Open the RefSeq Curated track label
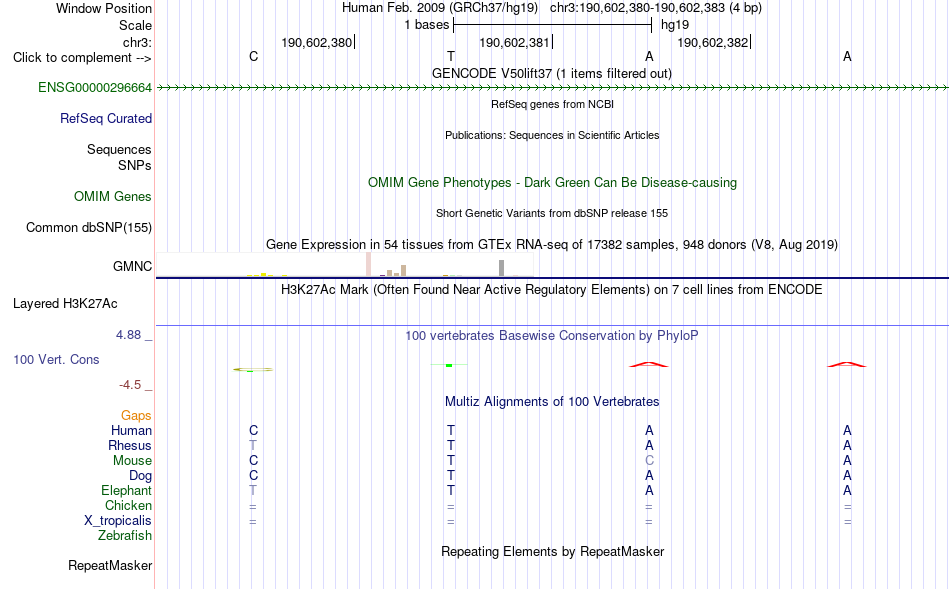 (106, 119)
